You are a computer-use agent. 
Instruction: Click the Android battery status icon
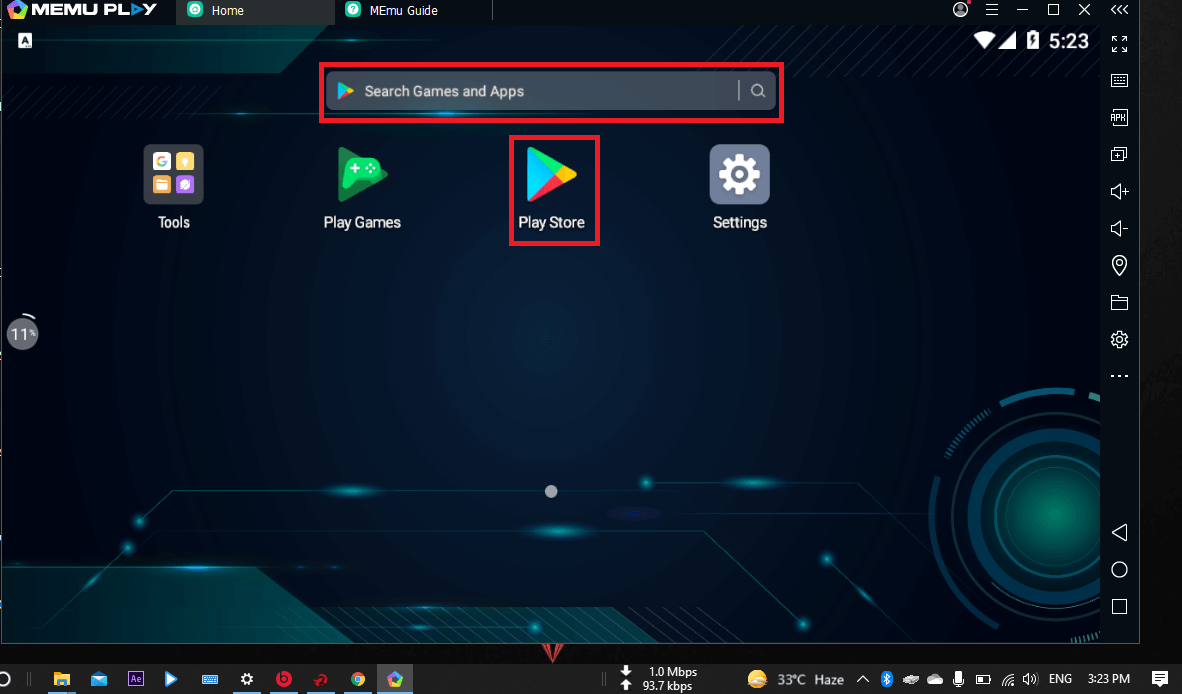[x=1033, y=40]
